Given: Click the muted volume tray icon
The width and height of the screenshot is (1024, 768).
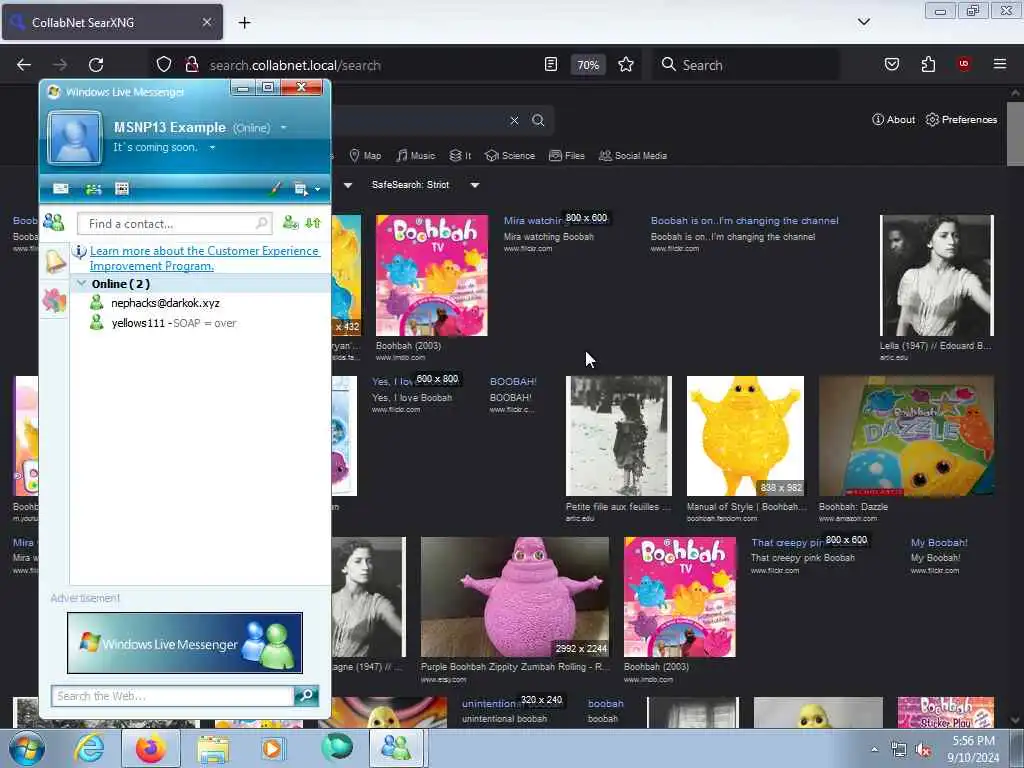Looking at the screenshot, I should coord(923,750).
